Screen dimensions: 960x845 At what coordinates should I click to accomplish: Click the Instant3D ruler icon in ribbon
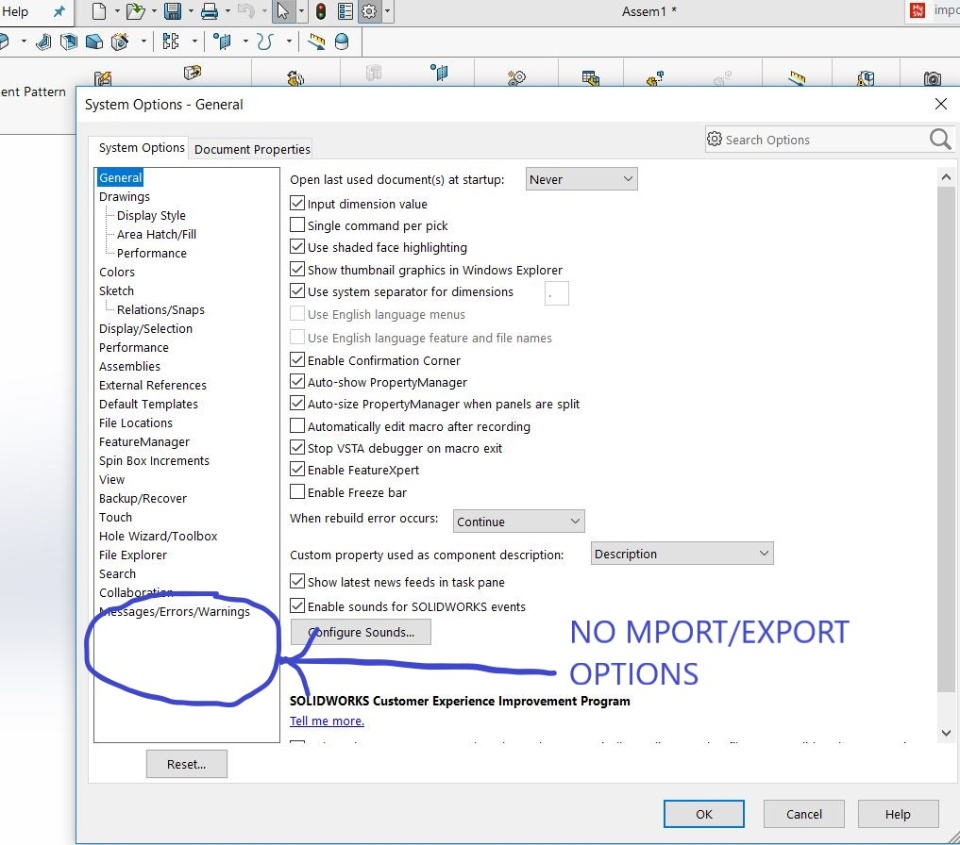pyautogui.click(x=797, y=78)
